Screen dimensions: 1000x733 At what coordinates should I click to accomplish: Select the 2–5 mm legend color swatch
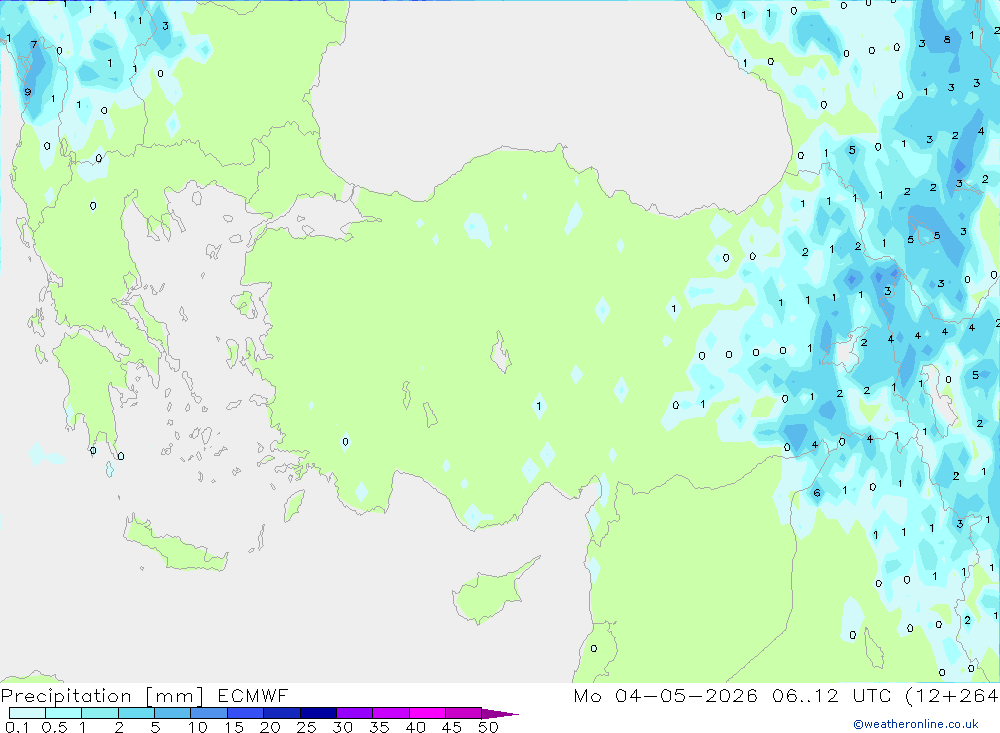[x=136, y=713]
